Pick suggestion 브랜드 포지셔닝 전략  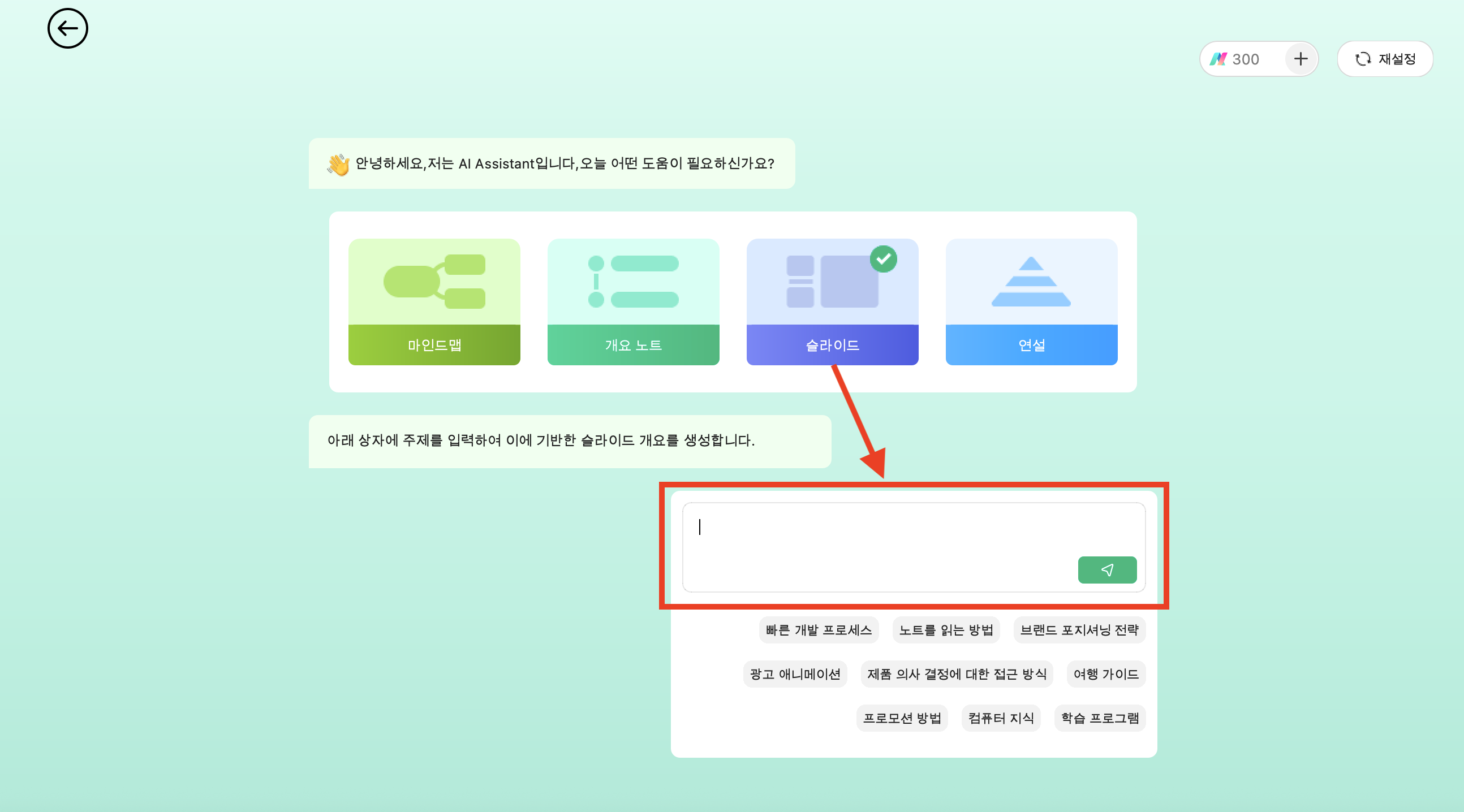click(x=1079, y=630)
